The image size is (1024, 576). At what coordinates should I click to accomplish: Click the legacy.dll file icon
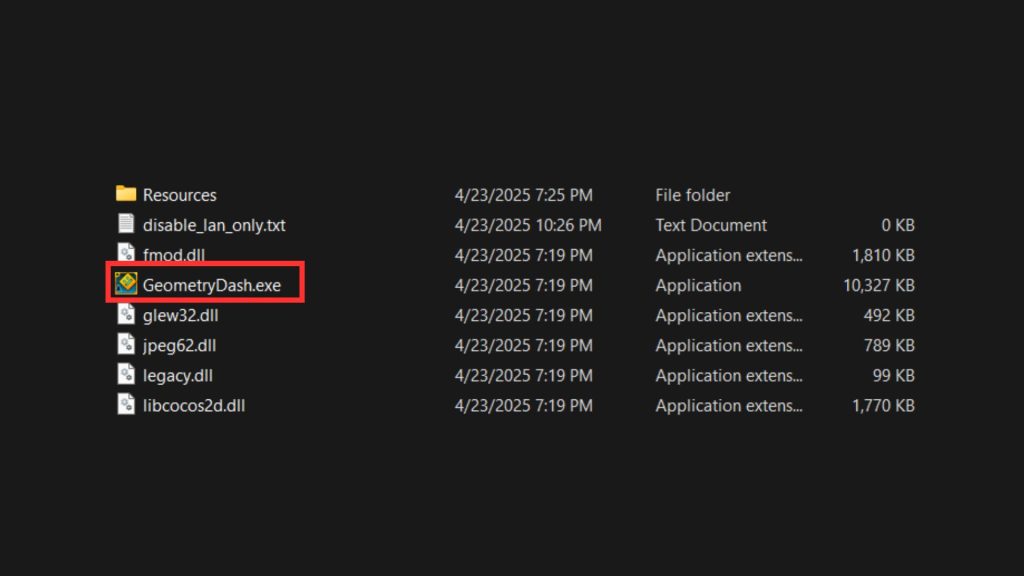click(x=126, y=375)
